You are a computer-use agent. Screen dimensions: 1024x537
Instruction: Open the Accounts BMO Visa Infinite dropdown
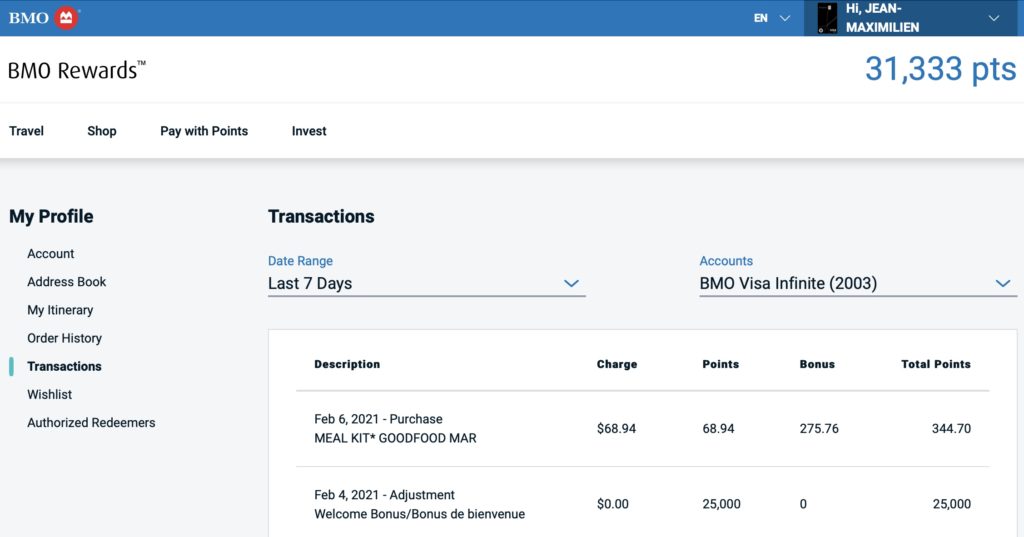[x=858, y=284]
